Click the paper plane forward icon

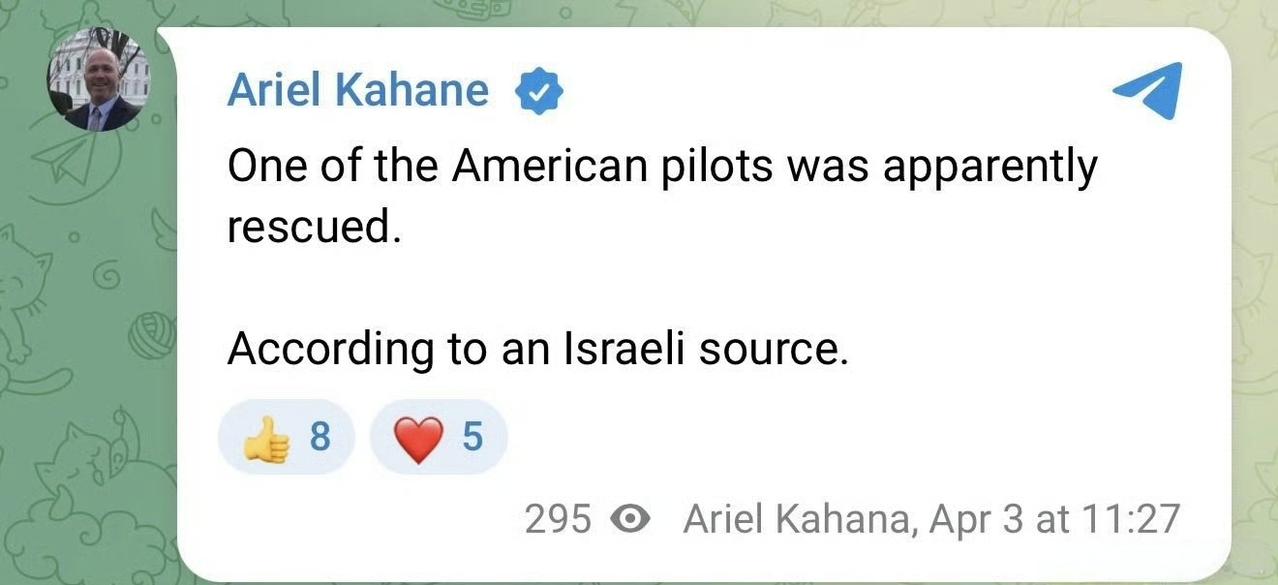[1148, 92]
